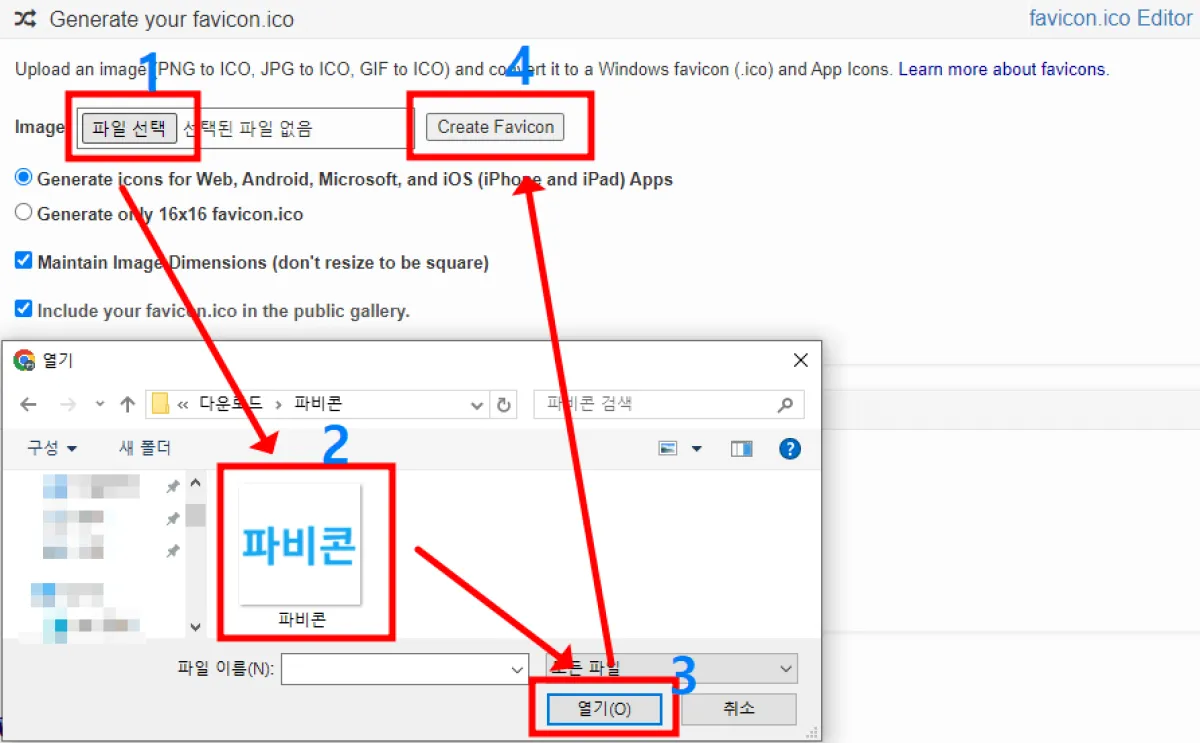Click the refresh icon beside the address bar

[504, 404]
